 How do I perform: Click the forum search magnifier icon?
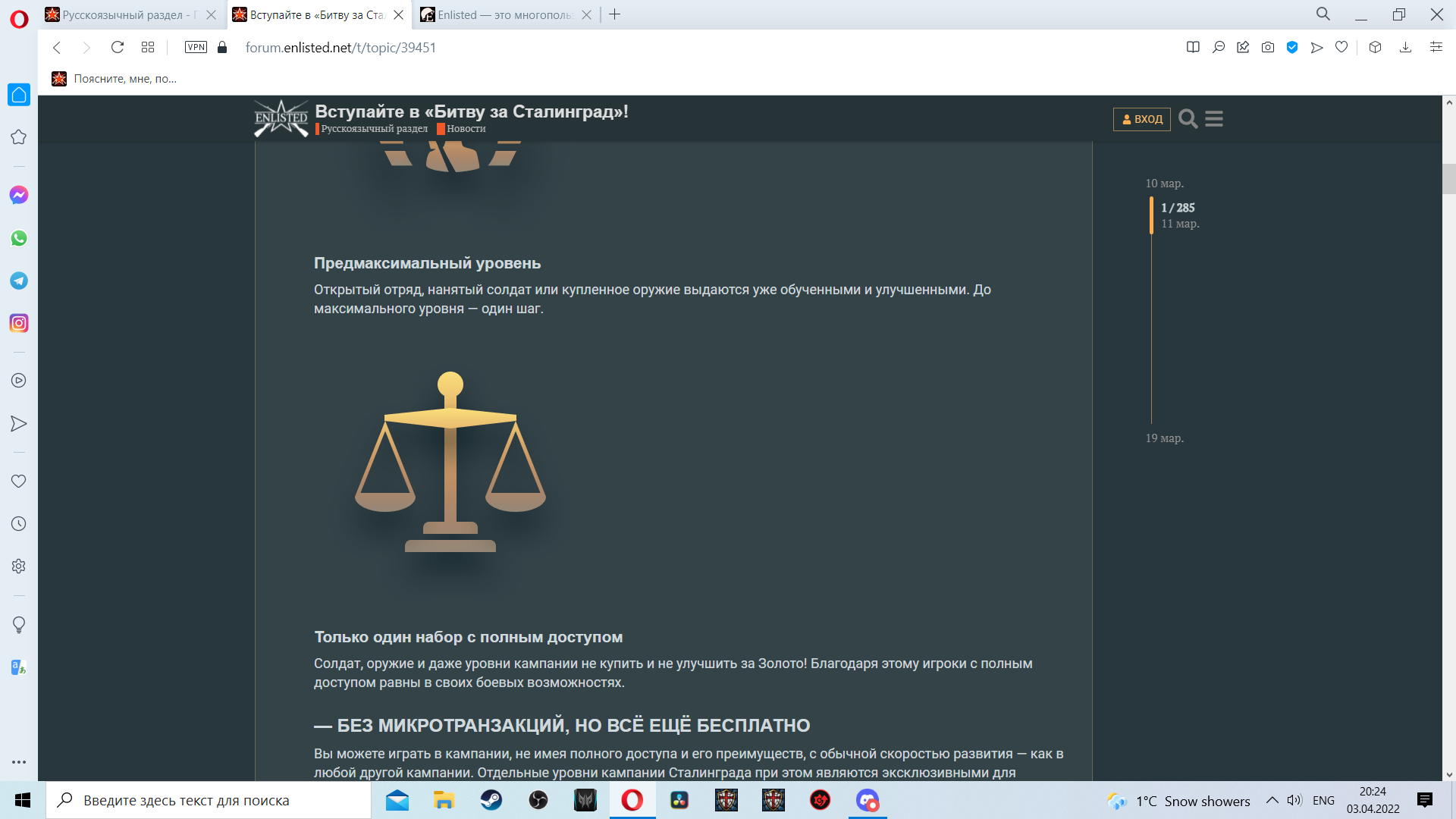pos(1188,119)
